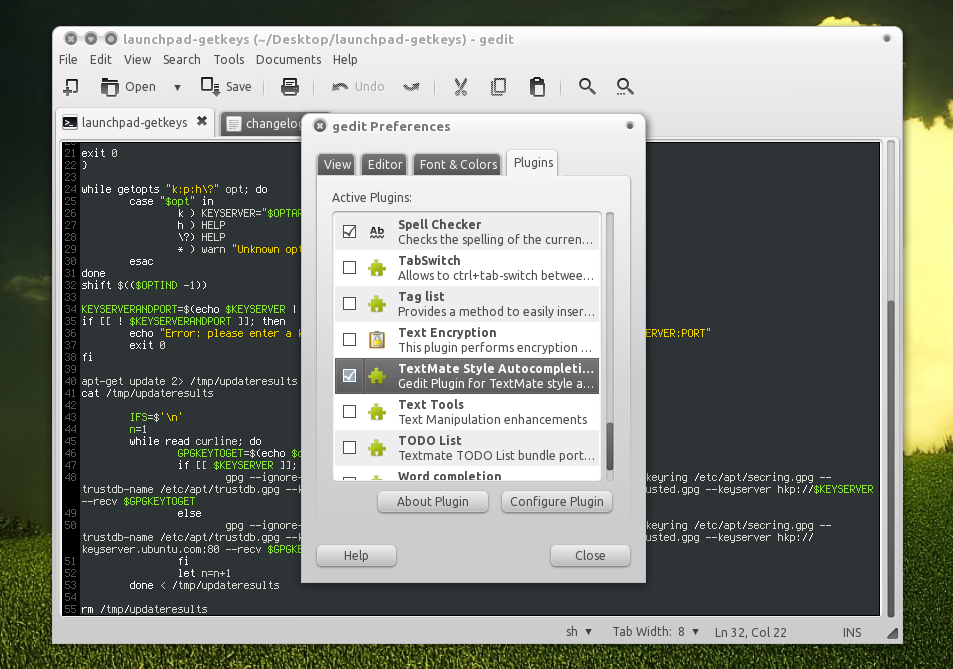953x669 pixels.
Task: Switch to the View preferences tab
Action: click(337, 165)
